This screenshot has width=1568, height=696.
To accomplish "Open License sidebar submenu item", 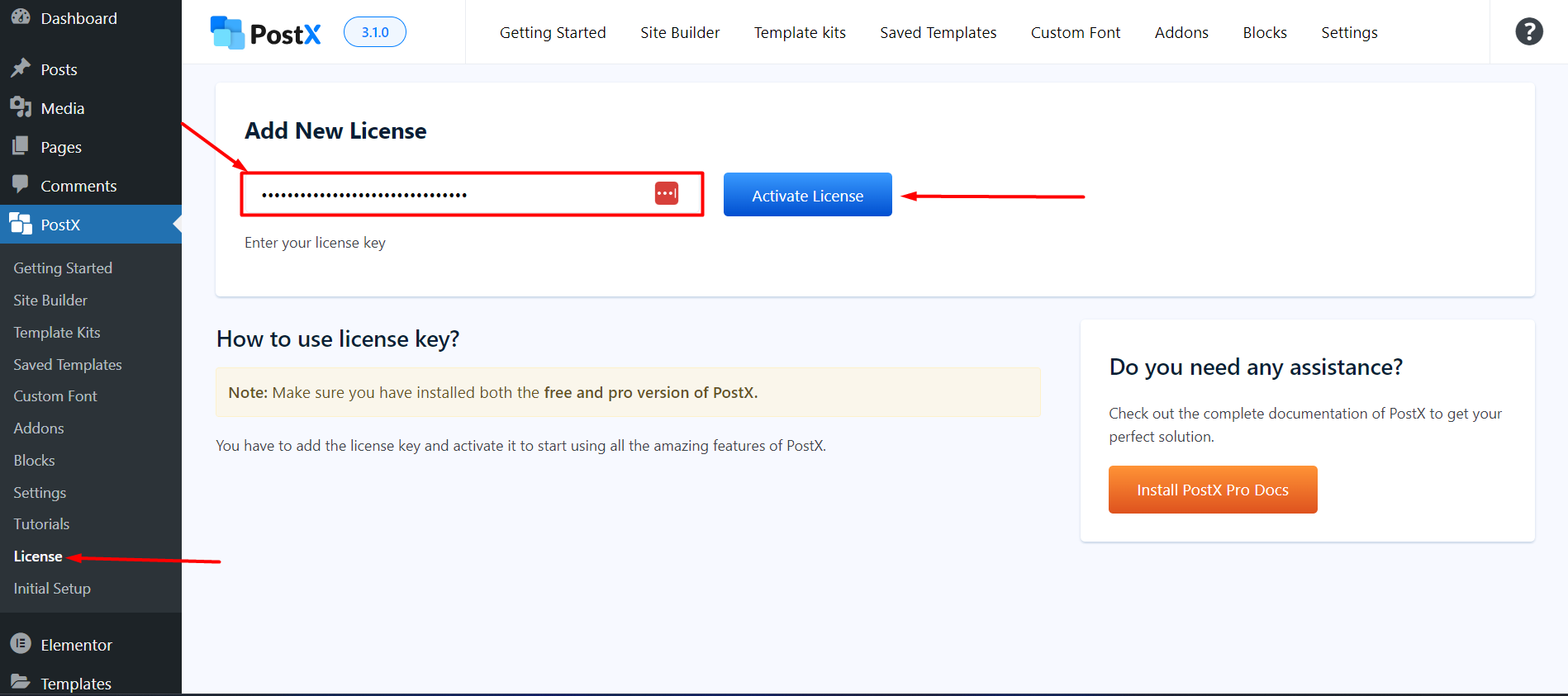I will [x=38, y=556].
